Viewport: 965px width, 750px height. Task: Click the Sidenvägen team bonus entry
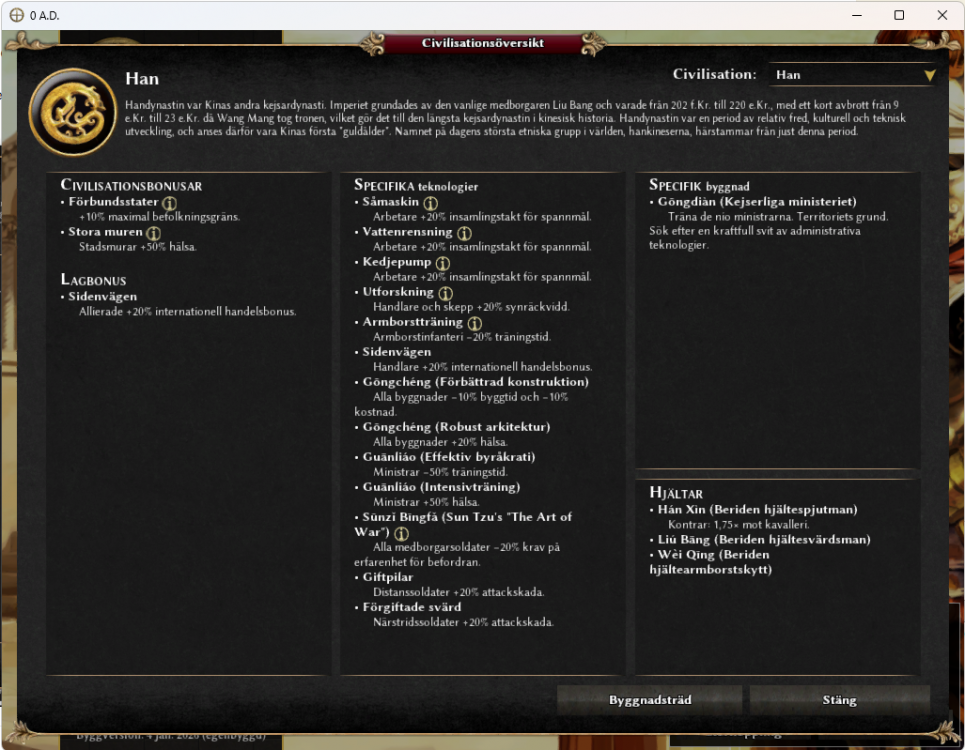(103, 296)
